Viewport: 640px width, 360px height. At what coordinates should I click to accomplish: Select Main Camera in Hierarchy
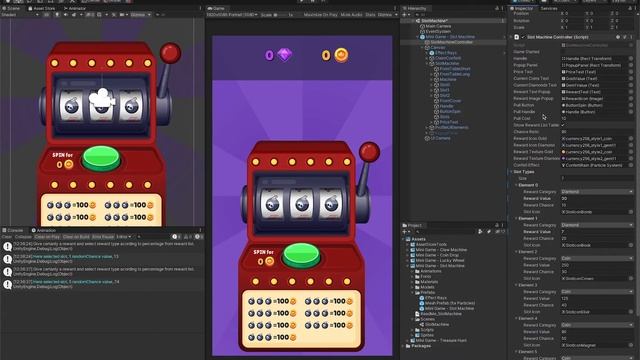click(x=438, y=26)
